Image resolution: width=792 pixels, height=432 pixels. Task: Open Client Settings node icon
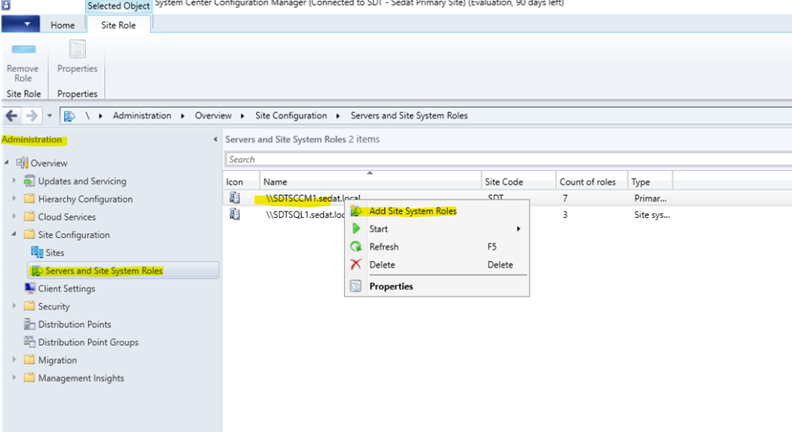pyautogui.click(x=30, y=288)
